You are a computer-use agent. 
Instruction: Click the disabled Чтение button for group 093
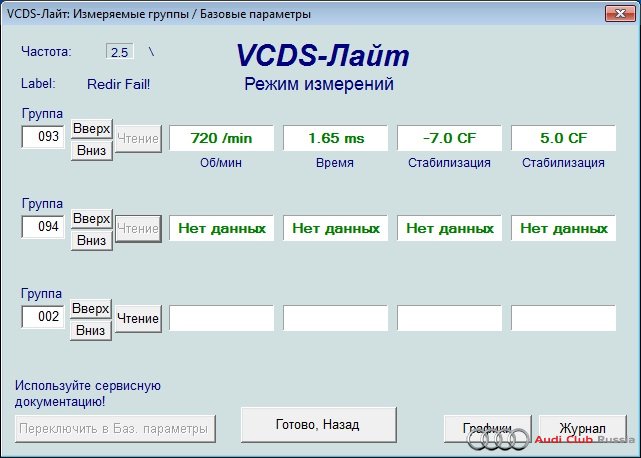[138, 139]
